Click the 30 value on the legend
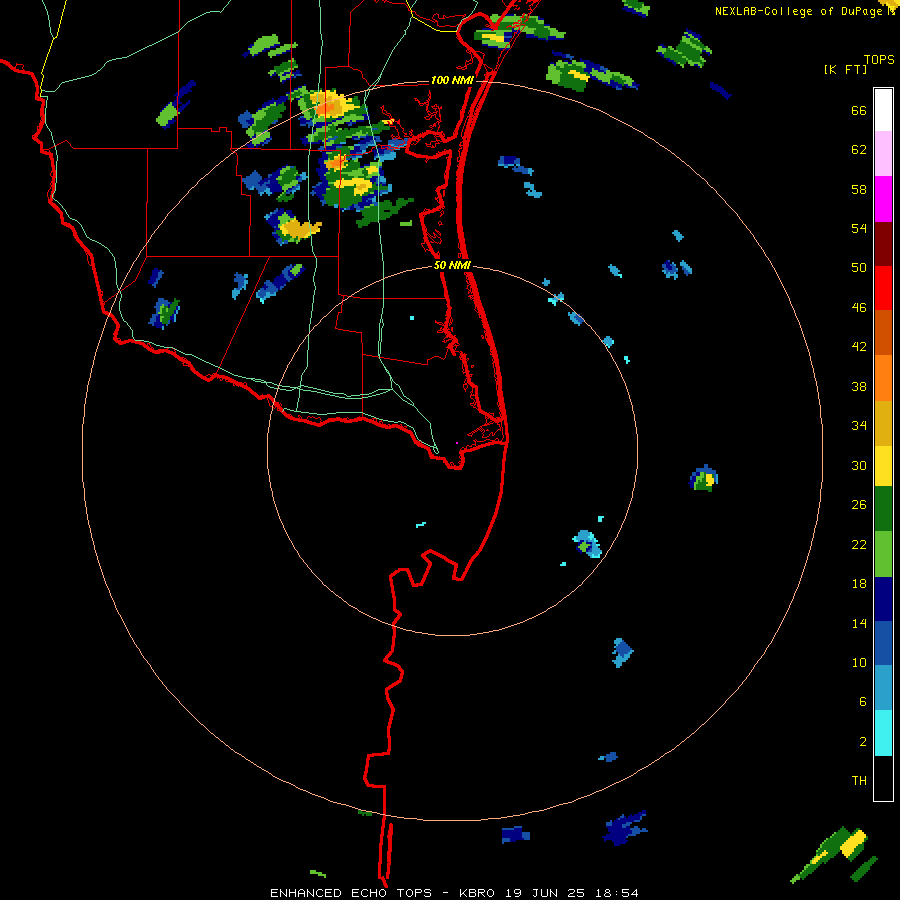Image resolution: width=900 pixels, height=900 pixels. click(859, 465)
